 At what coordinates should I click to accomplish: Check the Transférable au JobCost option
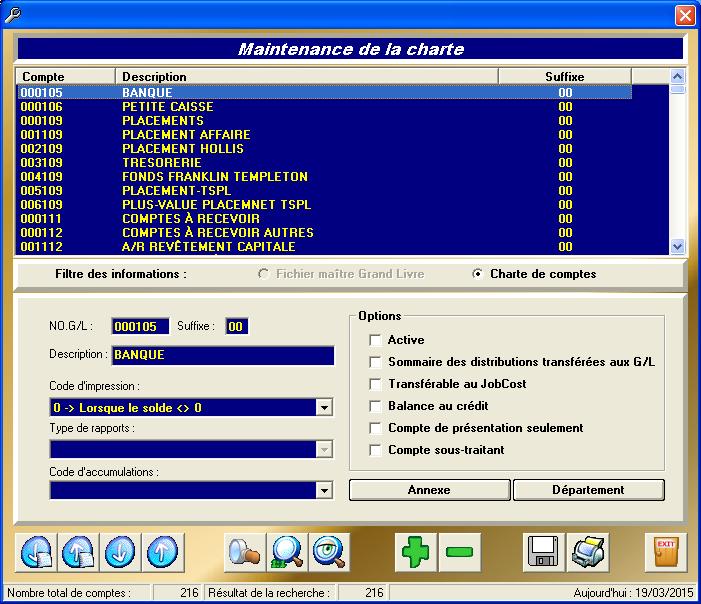[x=376, y=384]
